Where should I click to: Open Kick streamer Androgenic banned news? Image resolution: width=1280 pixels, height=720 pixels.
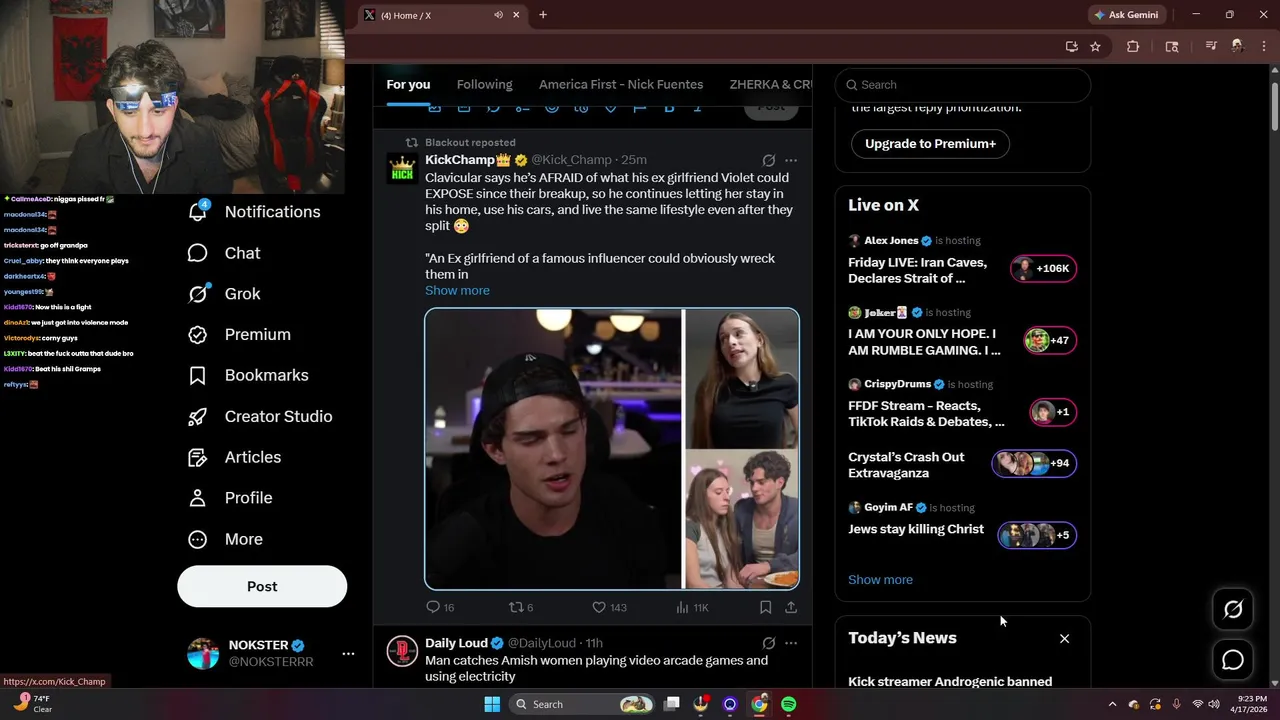click(950, 682)
